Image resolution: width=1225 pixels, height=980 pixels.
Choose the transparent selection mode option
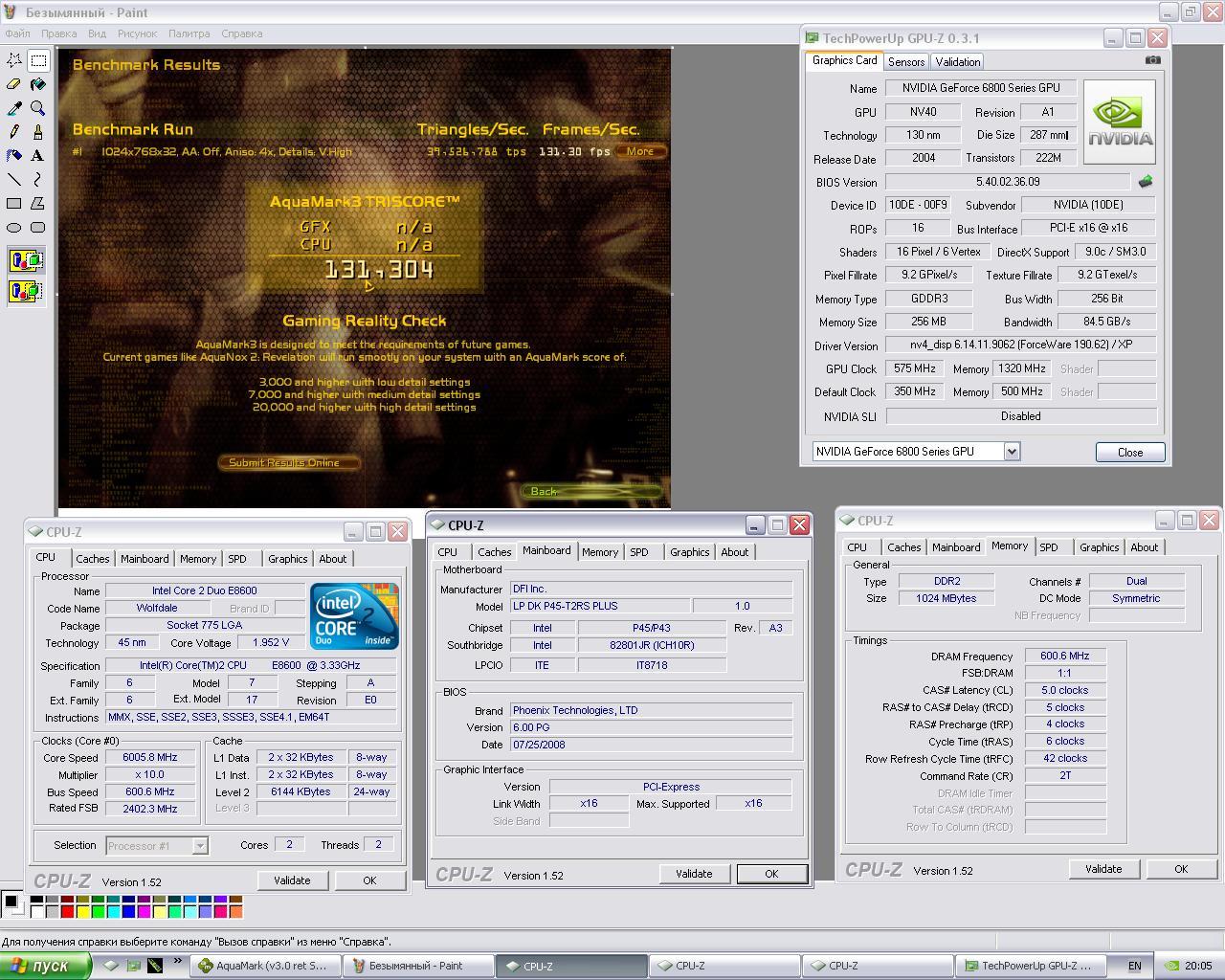click(26, 290)
